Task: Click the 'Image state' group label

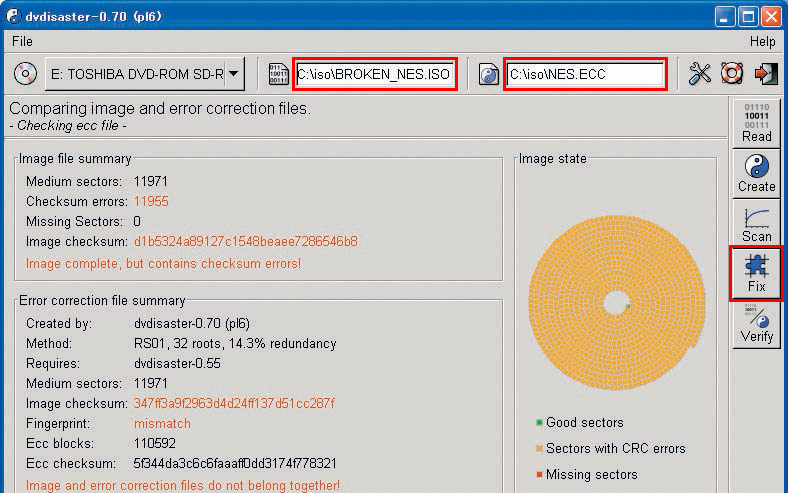Action: (x=553, y=159)
